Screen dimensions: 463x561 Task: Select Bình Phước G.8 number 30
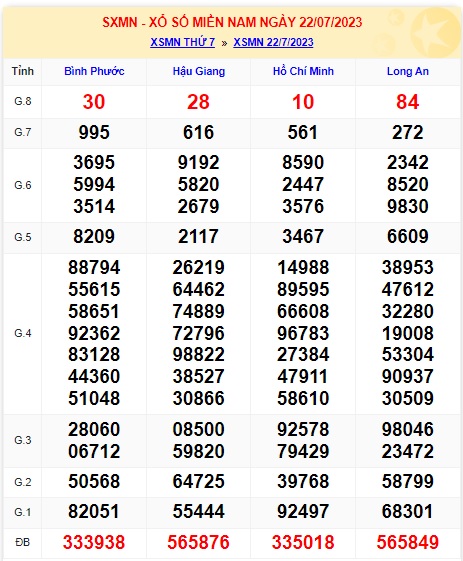point(94,102)
